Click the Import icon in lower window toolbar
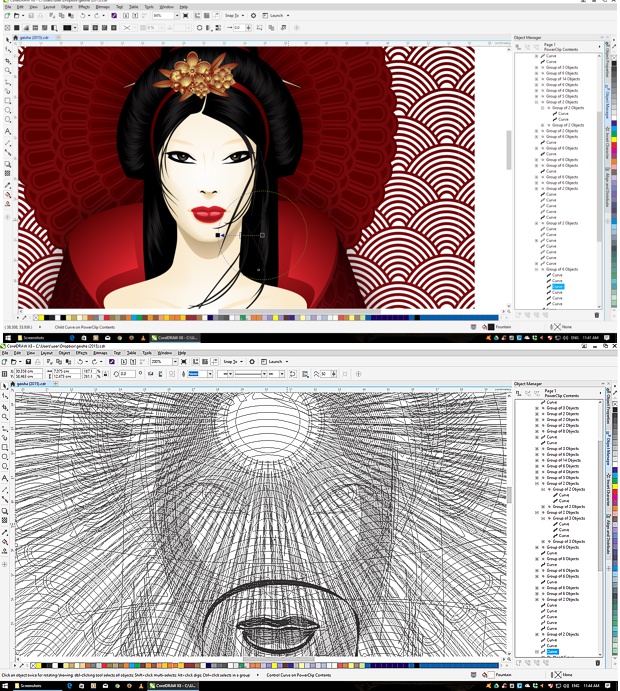The width and height of the screenshot is (620, 691). 124,361
